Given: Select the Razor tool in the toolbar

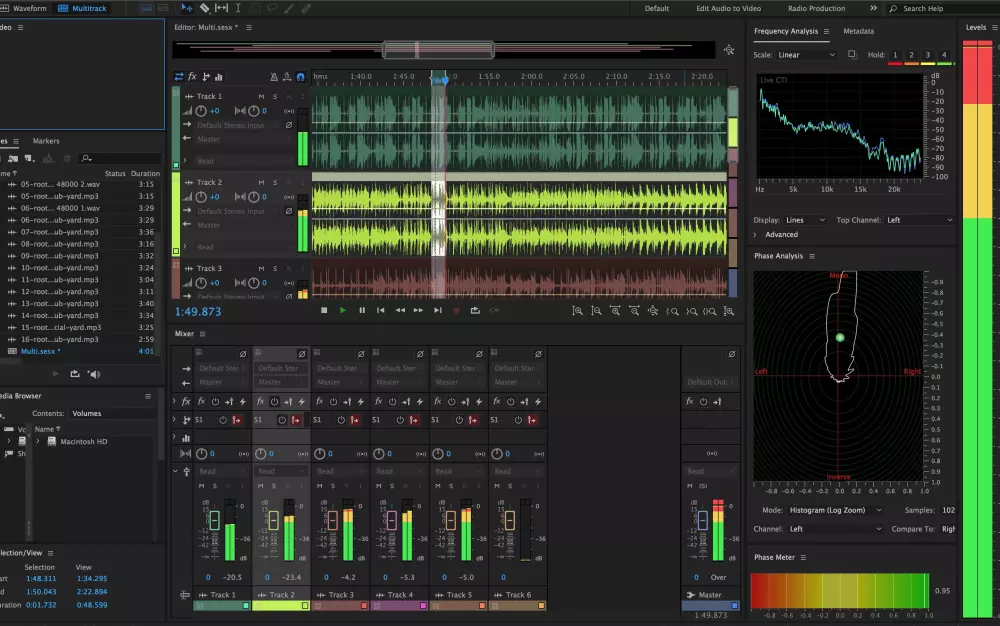Looking at the screenshot, I should [204, 8].
